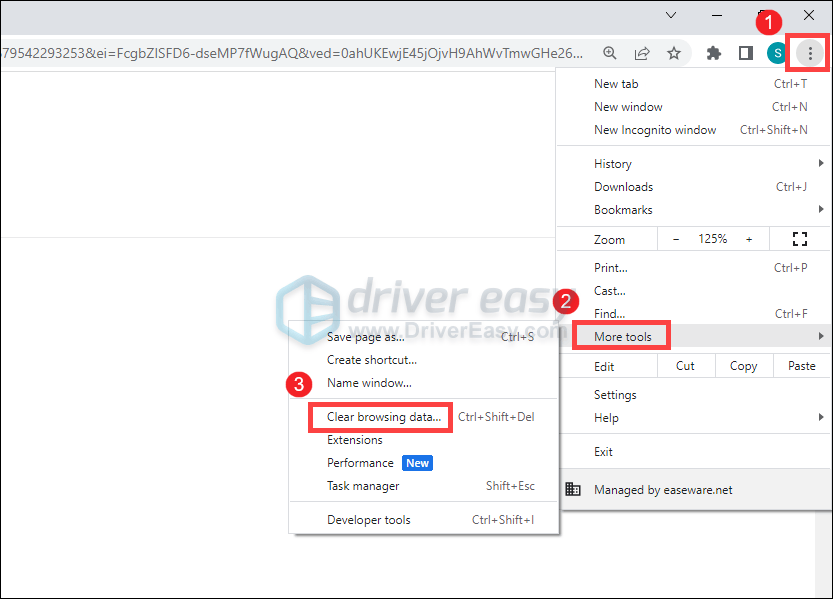Select Clear browsing data
Viewport: 833px width, 599px height.
point(384,417)
